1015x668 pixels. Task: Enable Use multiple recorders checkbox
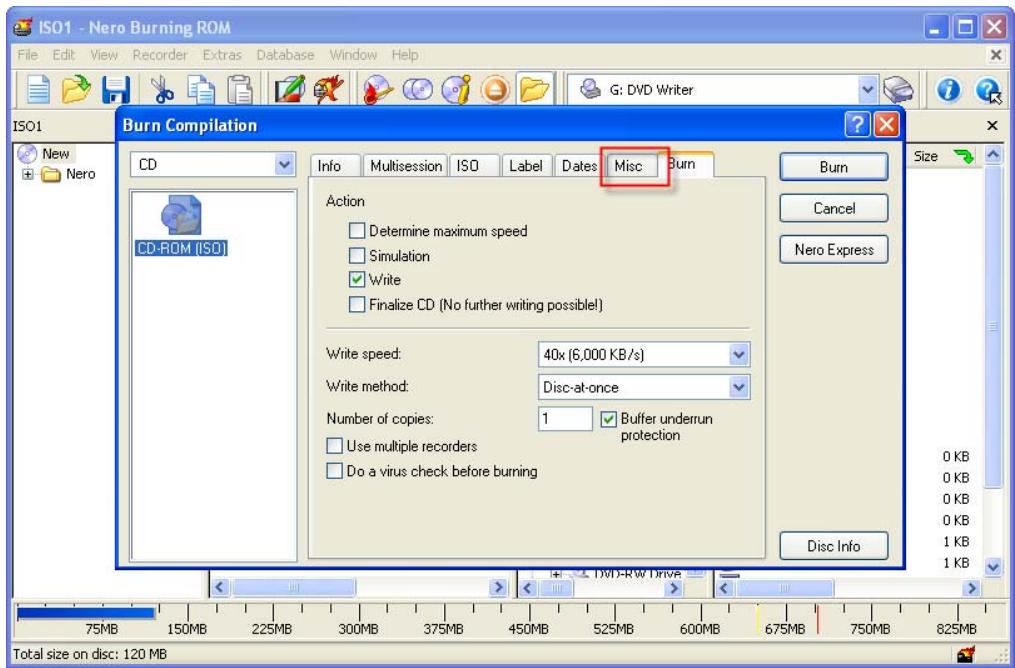(334, 446)
